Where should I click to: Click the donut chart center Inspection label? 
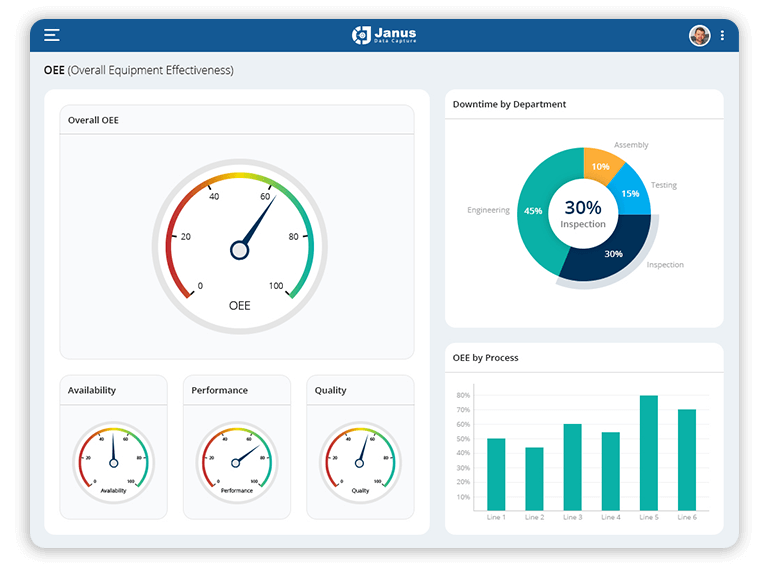(583, 224)
